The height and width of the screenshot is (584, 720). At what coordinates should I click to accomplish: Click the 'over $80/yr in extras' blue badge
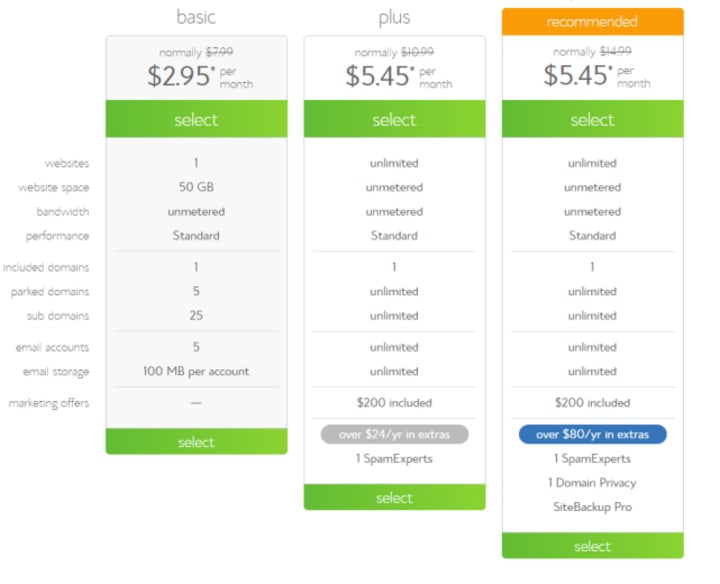(592, 434)
